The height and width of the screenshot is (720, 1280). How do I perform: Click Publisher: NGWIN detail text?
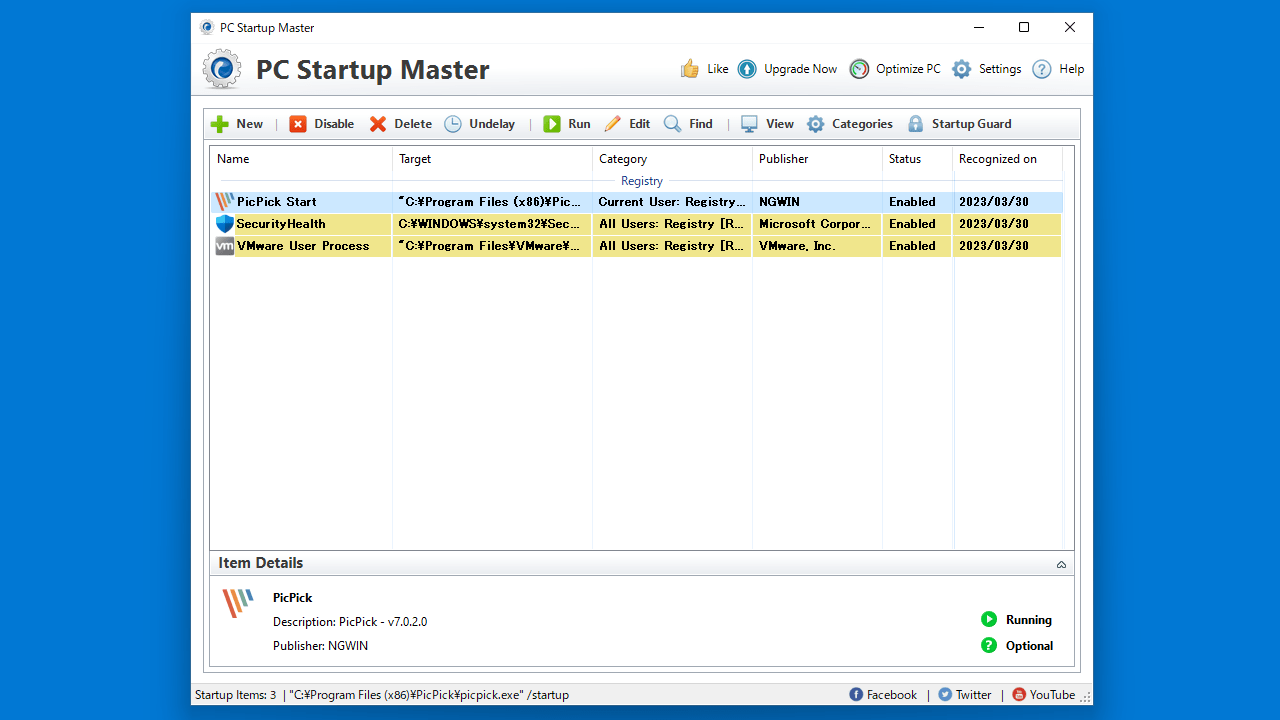click(320, 646)
